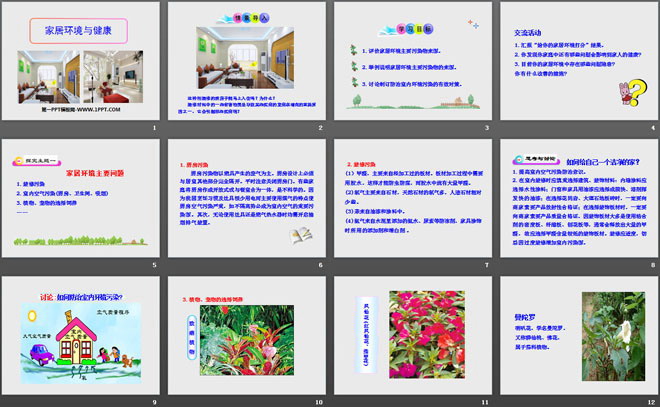This screenshot has height=407, width=660.
Task: Click the heading 讨论: 如何防治室内环境污染?
Action: 81,297
